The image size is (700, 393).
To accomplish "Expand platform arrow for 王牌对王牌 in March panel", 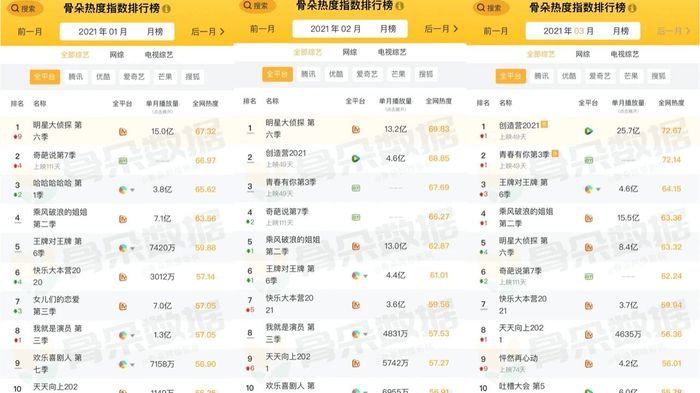I will click(x=598, y=190).
